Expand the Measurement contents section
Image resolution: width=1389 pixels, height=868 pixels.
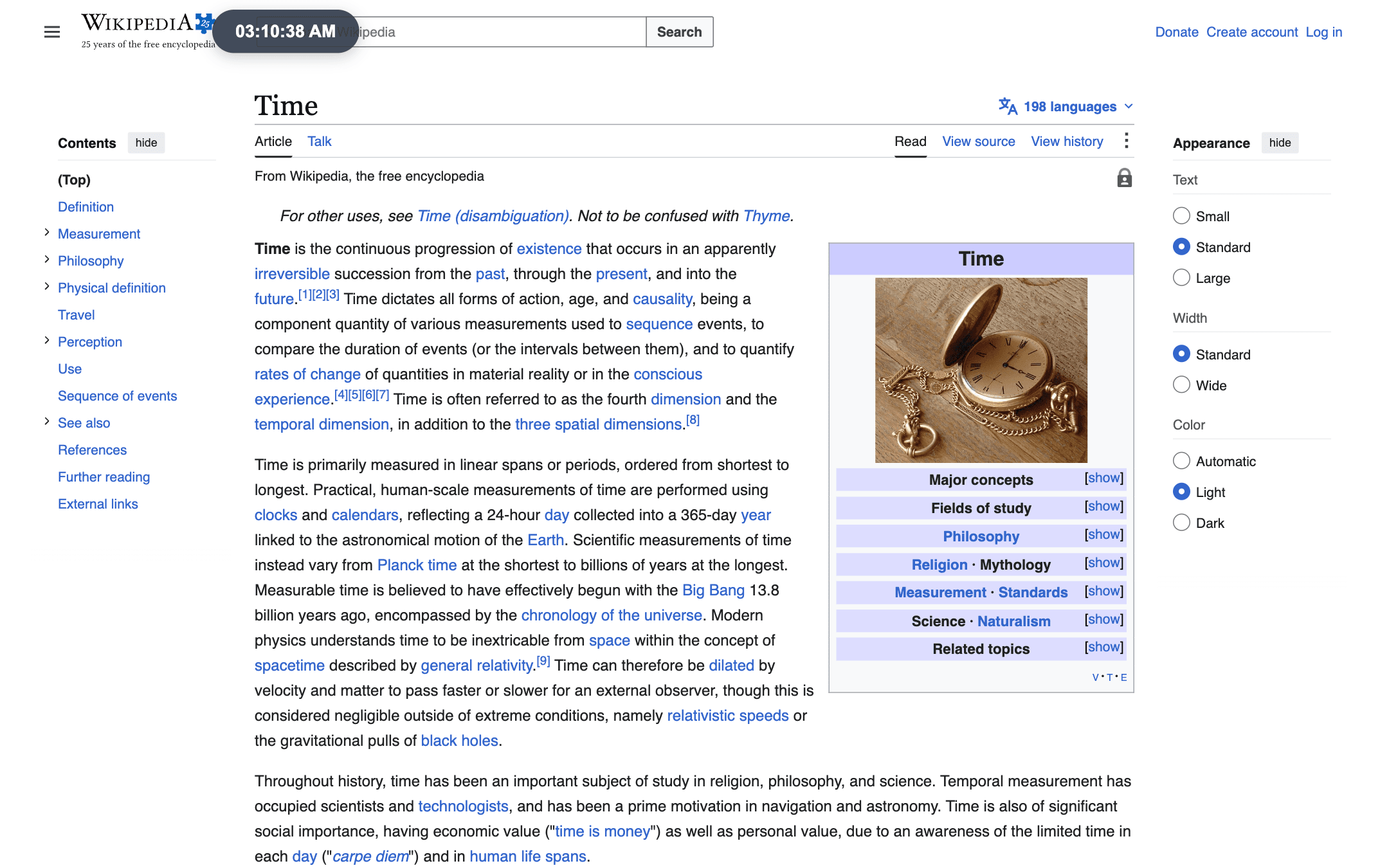tap(47, 233)
